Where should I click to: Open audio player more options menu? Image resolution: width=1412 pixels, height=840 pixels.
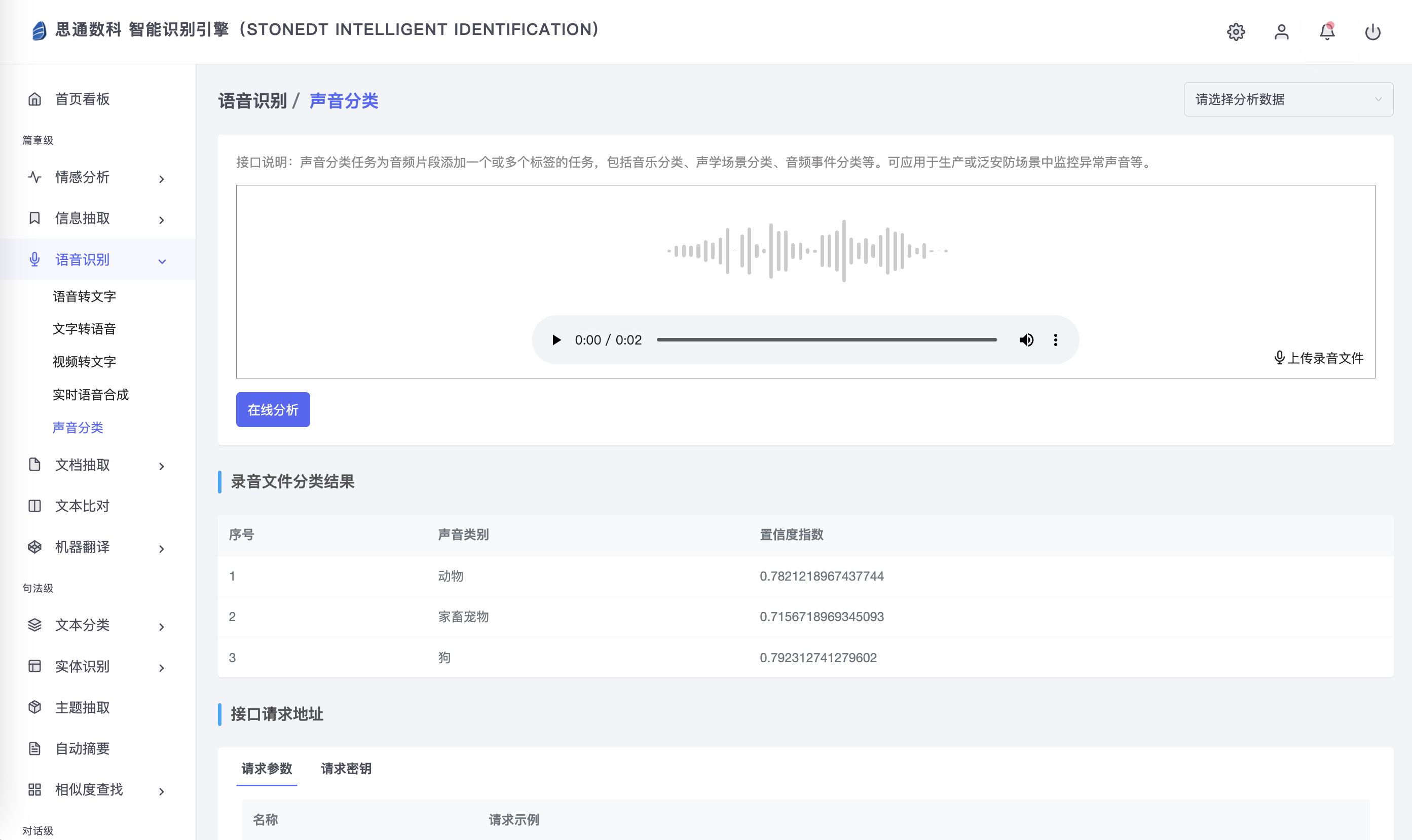pyautogui.click(x=1055, y=339)
